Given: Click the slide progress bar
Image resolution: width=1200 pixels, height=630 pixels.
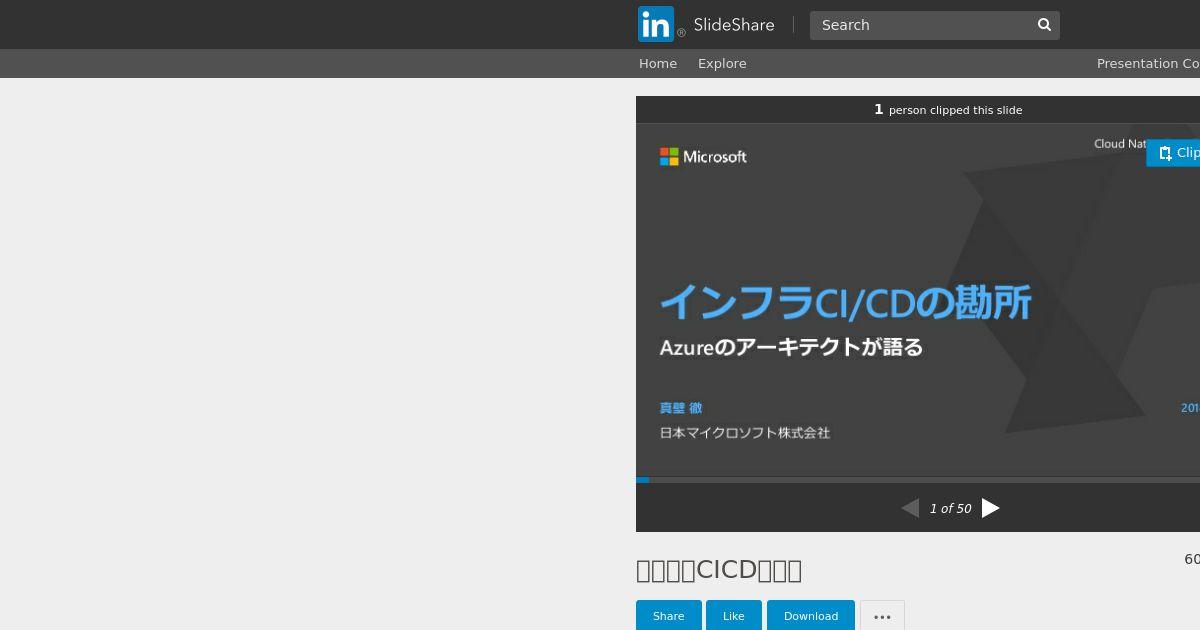Looking at the screenshot, I should click(918, 480).
